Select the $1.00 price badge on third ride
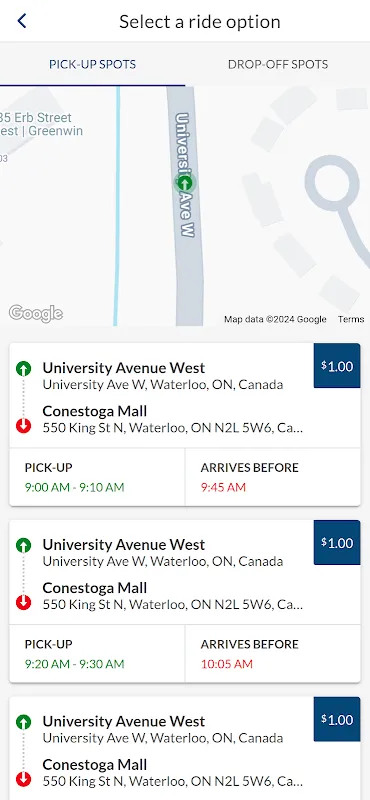 [337, 719]
